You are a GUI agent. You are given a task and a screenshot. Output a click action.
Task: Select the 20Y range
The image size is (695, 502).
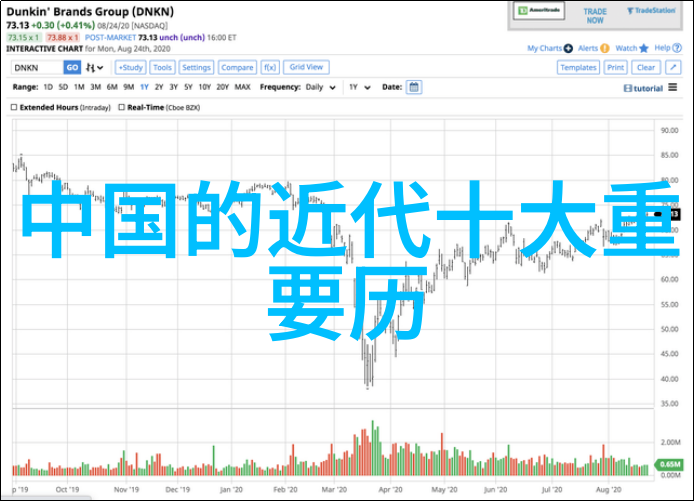click(223, 87)
